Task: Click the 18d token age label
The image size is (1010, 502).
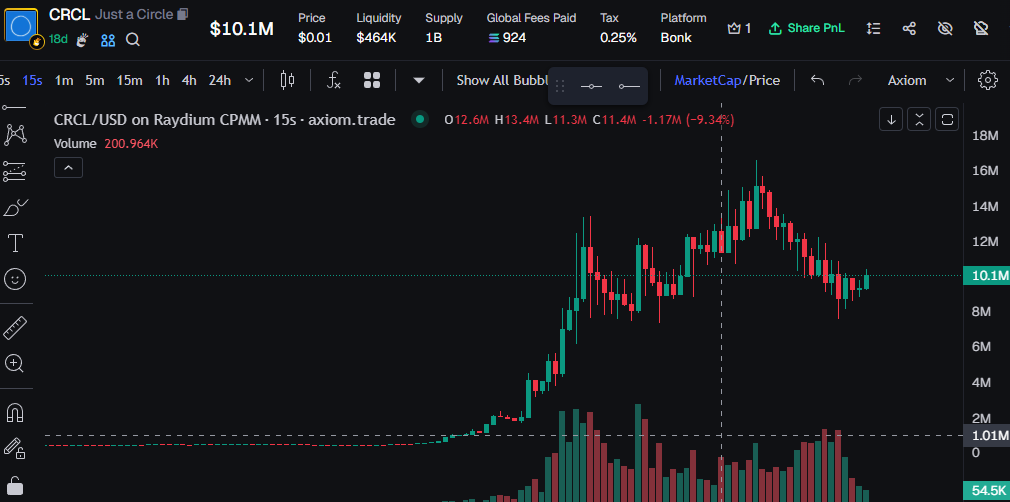Action: click(58, 39)
